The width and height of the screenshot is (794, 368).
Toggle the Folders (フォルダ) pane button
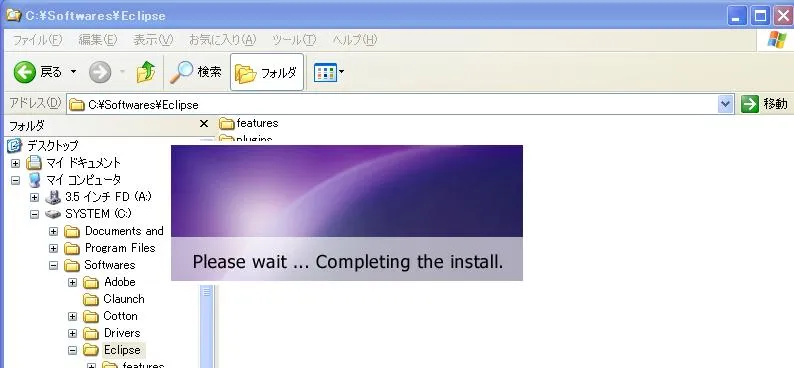(267, 72)
